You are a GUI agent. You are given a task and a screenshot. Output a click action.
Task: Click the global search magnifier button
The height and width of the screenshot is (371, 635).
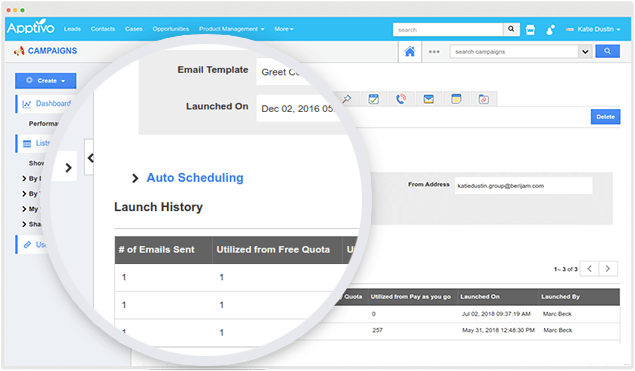coord(511,29)
